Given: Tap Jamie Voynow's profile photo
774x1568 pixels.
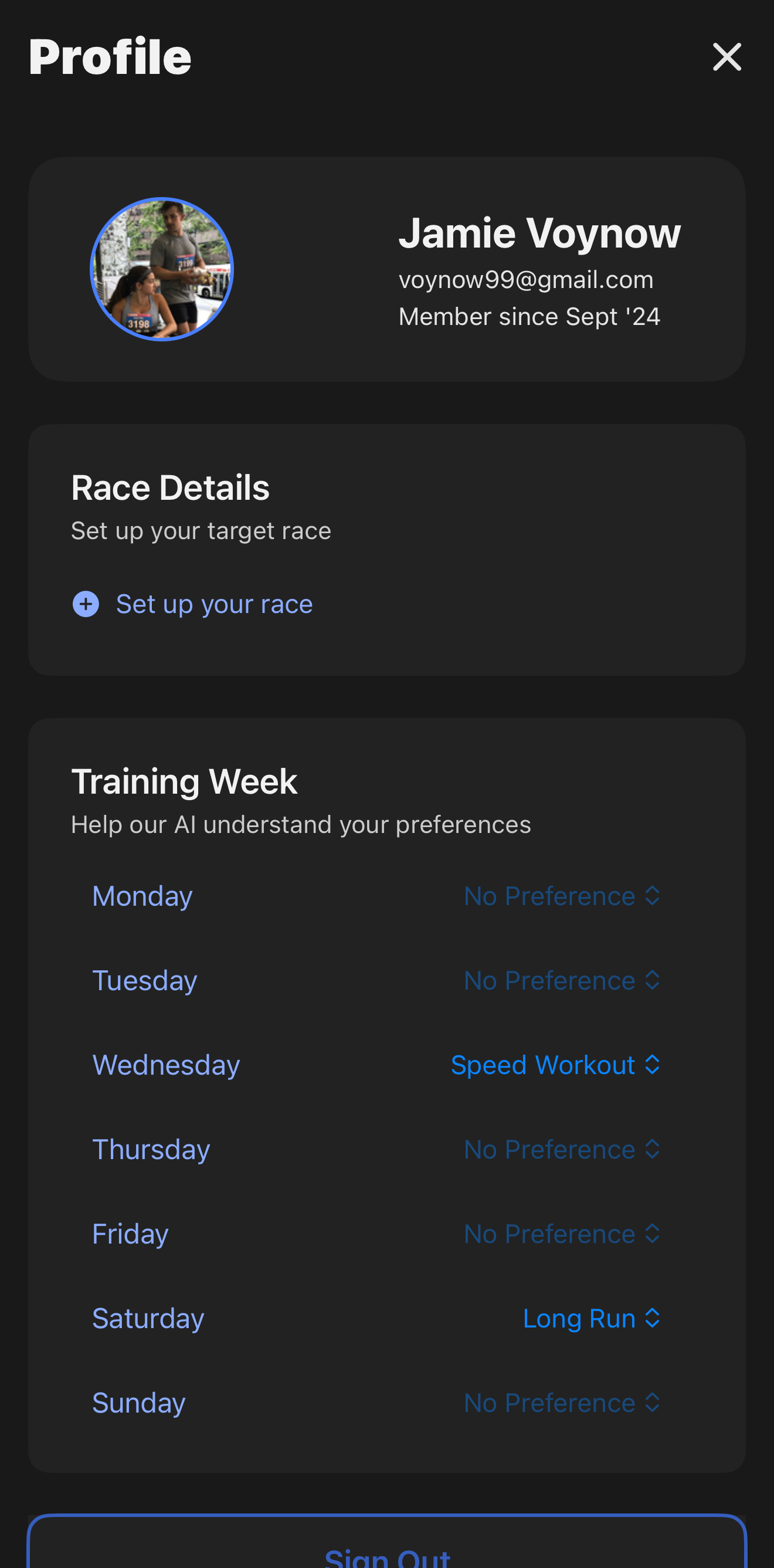Looking at the screenshot, I should tap(162, 269).
